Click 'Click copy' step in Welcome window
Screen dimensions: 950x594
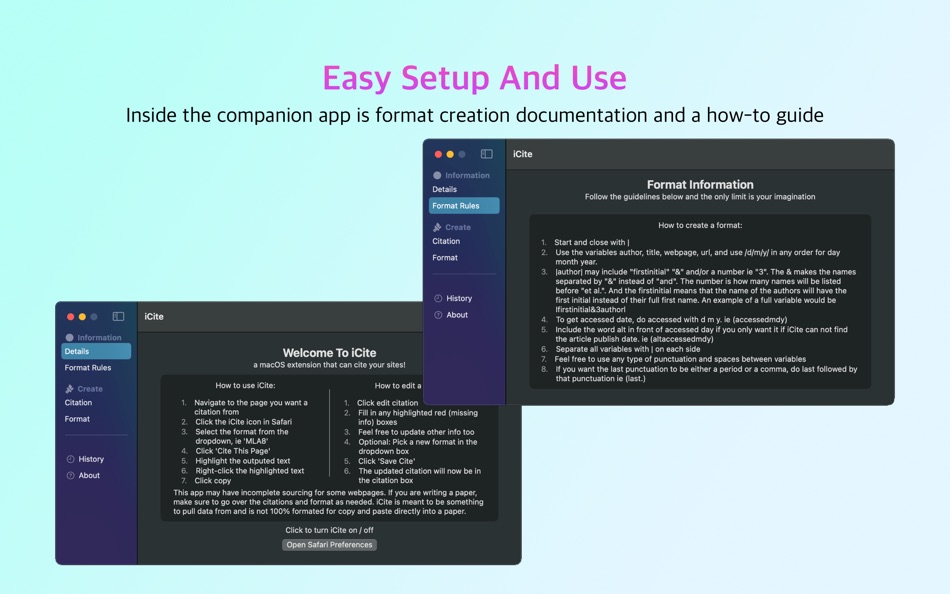click(x=213, y=481)
